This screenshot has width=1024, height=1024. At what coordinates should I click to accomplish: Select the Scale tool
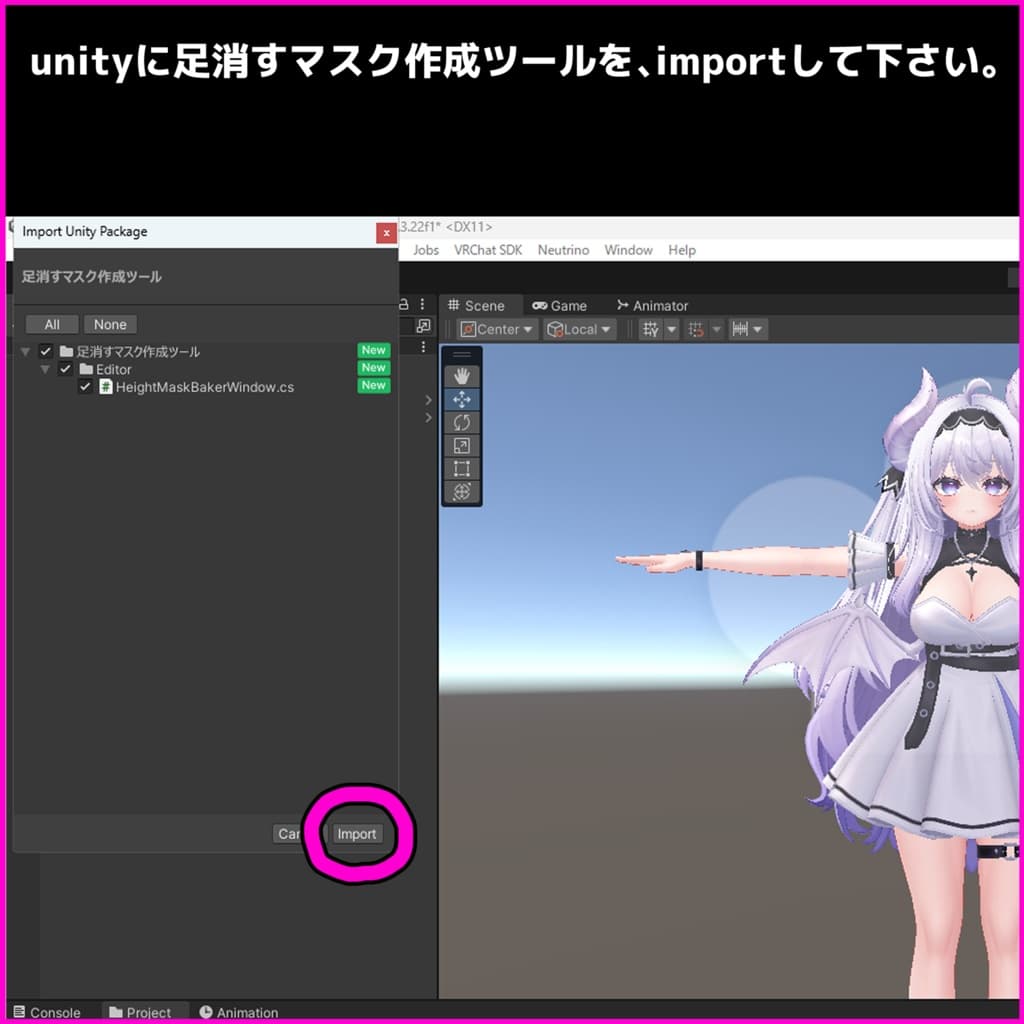click(x=461, y=445)
